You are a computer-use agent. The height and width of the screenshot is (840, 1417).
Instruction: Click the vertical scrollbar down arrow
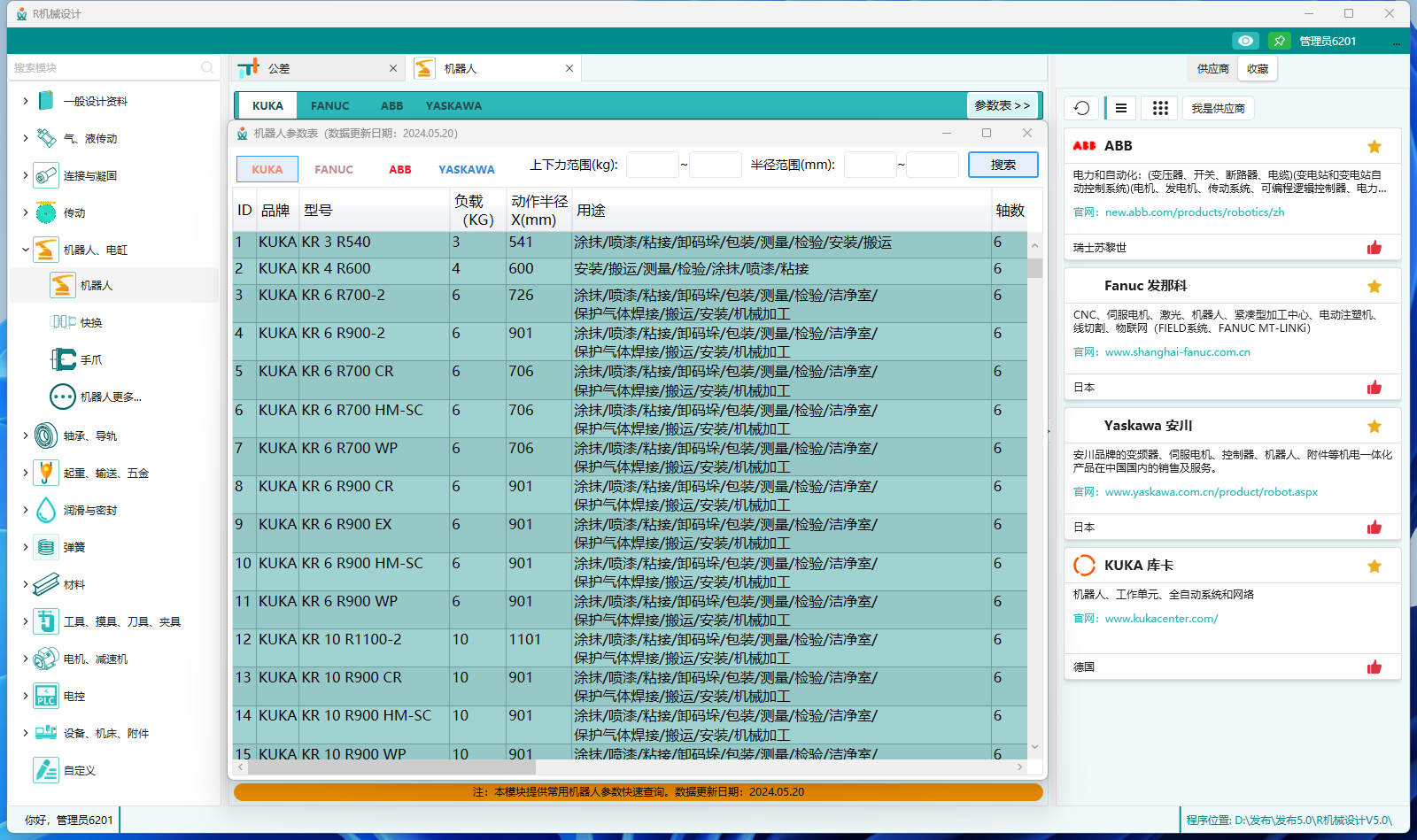(1034, 748)
